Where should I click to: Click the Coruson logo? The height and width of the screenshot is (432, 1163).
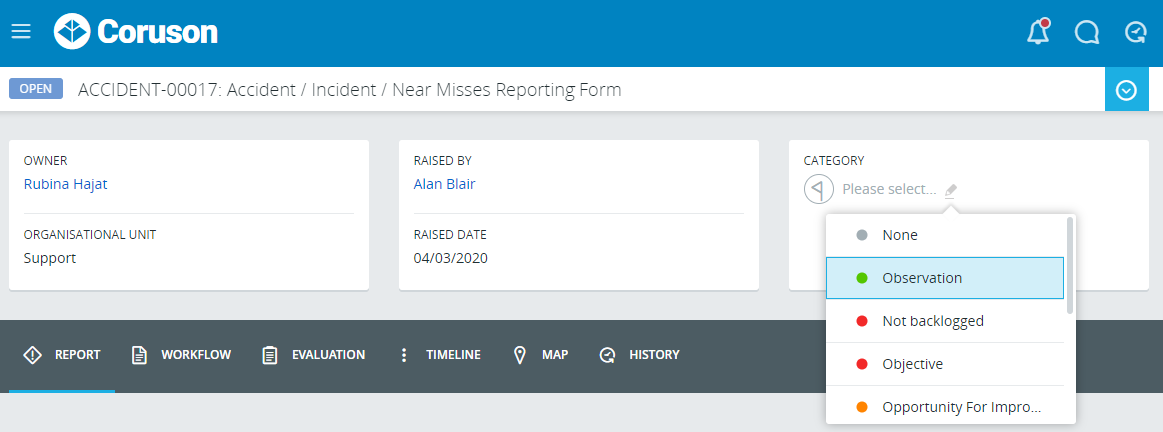(x=136, y=32)
